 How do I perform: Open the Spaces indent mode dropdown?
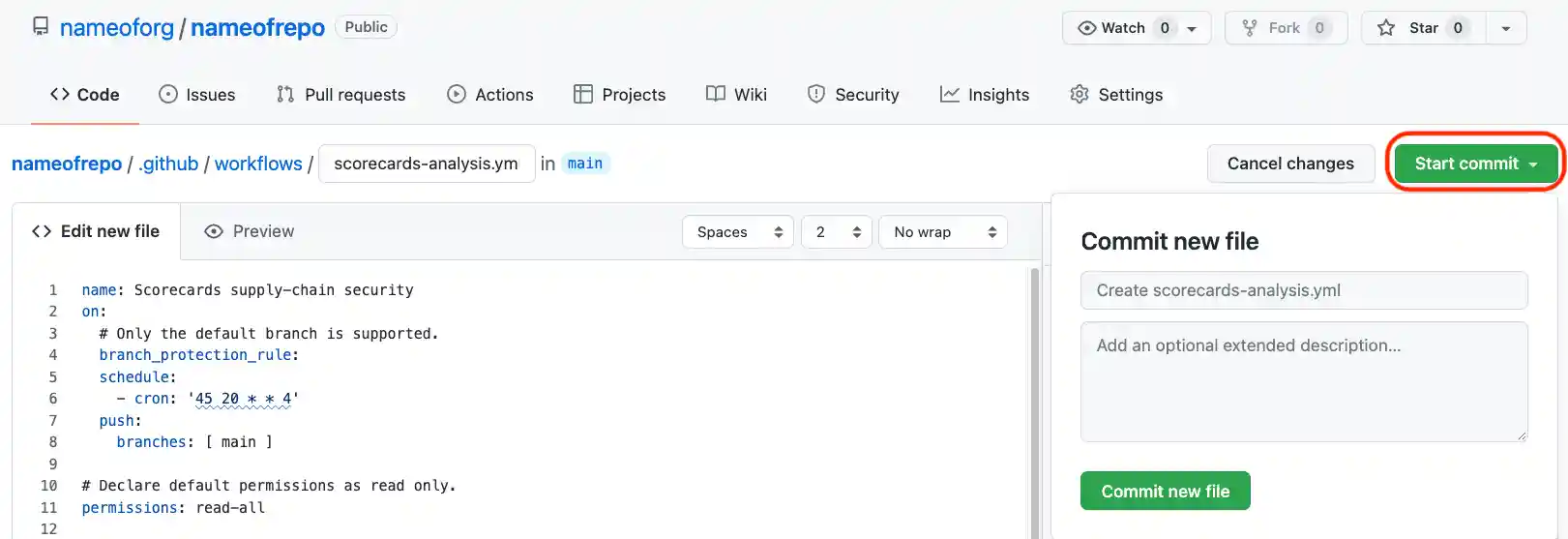click(738, 232)
